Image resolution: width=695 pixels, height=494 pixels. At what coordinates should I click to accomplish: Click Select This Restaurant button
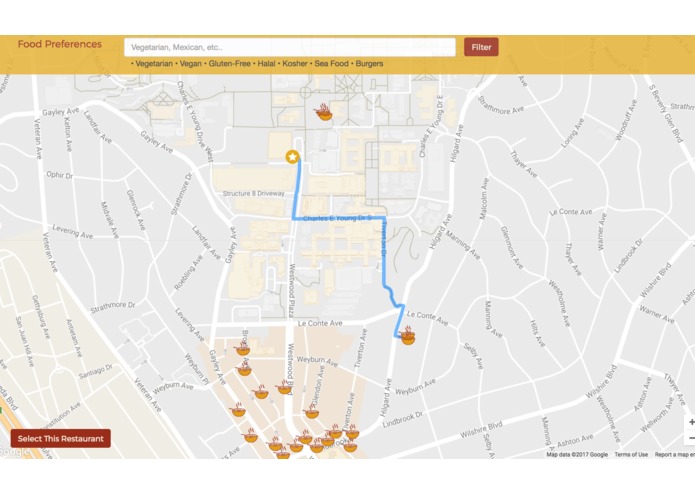tap(61, 439)
